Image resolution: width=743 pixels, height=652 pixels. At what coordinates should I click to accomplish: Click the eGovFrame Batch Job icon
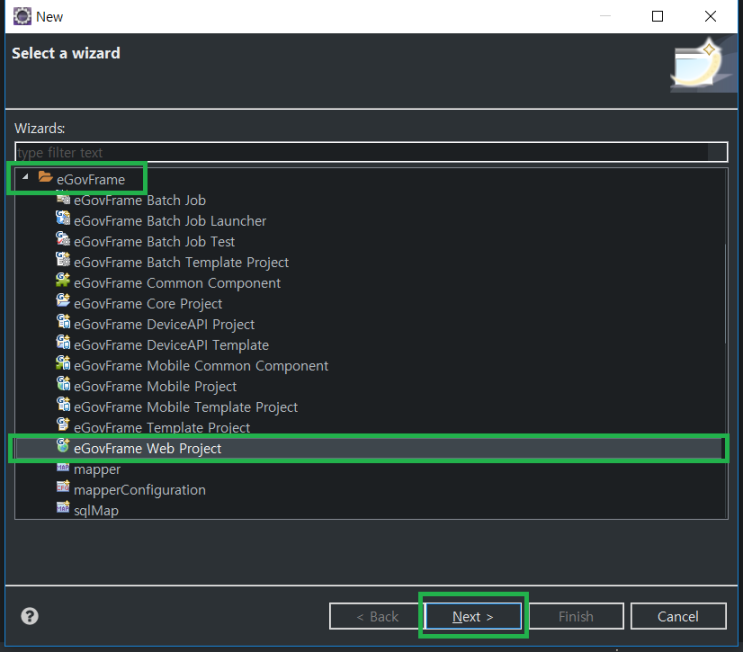(x=63, y=199)
